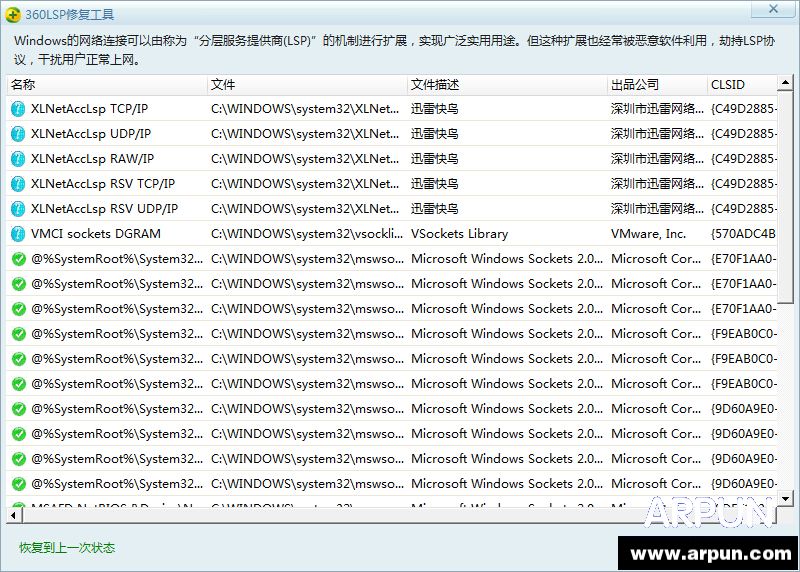The image size is (800, 572).
Task: Click the question-mark icon beside XLNetAccLsp RSV UDP/IP
Action: click(18, 209)
